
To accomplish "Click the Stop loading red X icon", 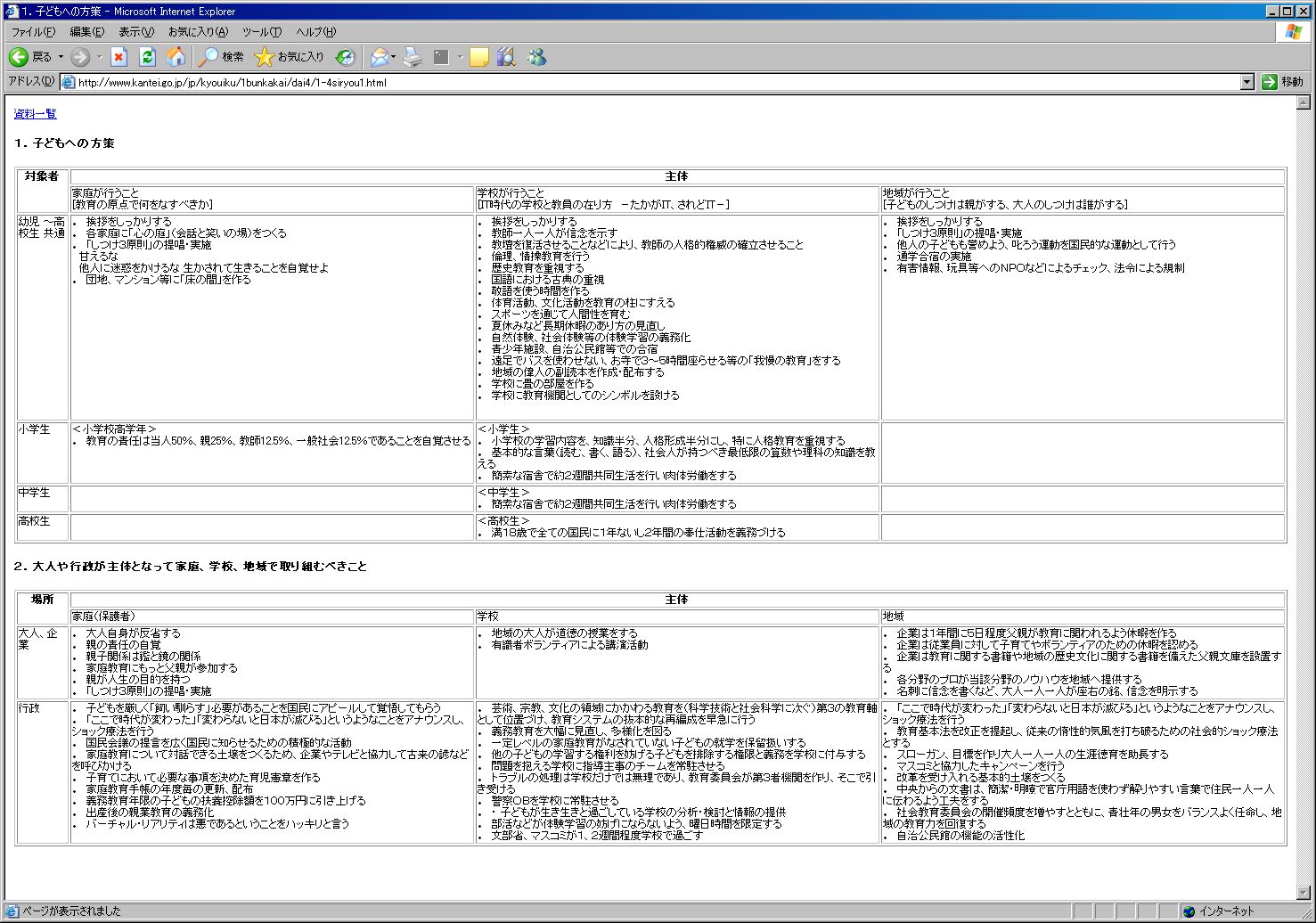I will (x=119, y=57).
